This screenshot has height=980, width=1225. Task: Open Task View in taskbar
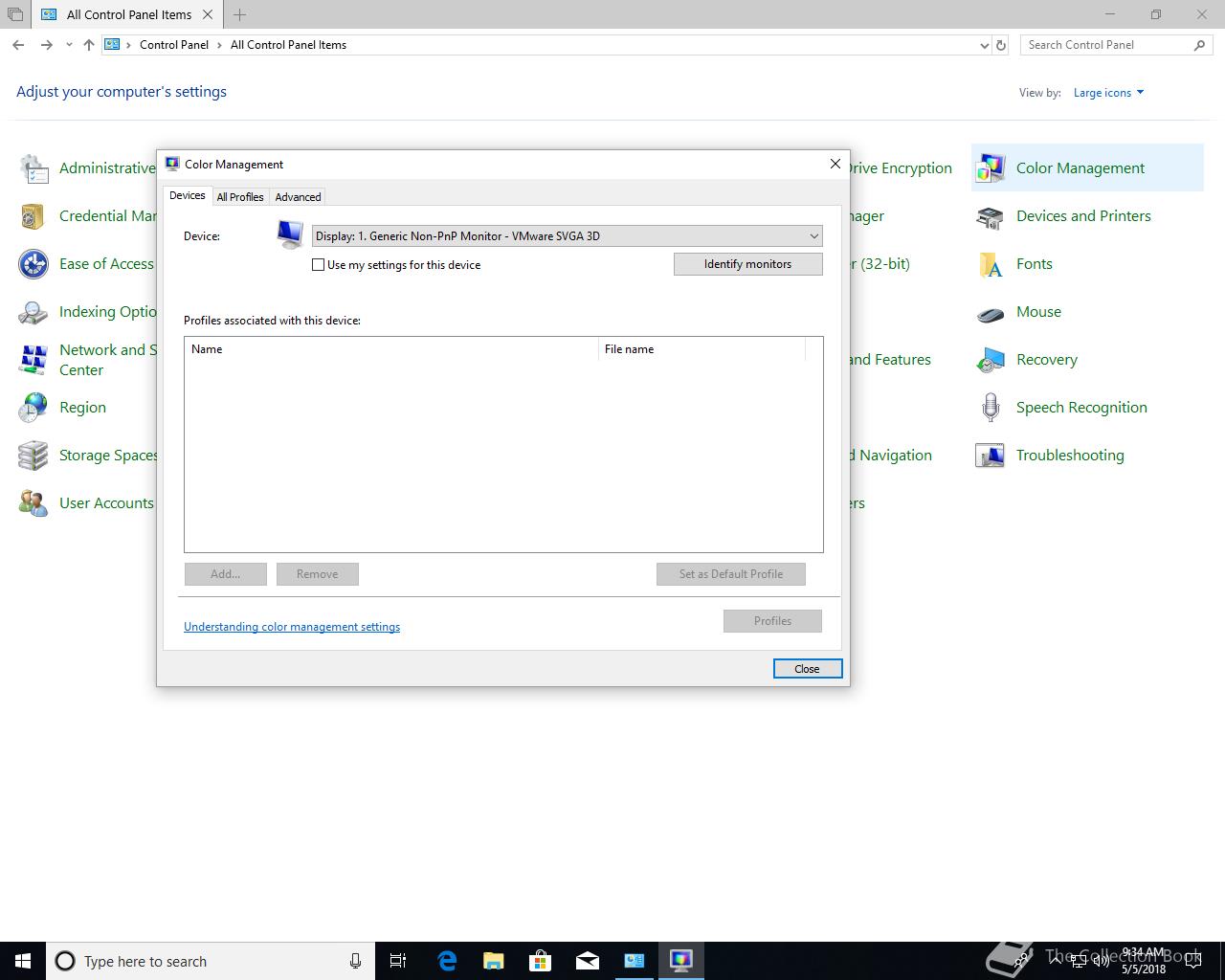398,961
